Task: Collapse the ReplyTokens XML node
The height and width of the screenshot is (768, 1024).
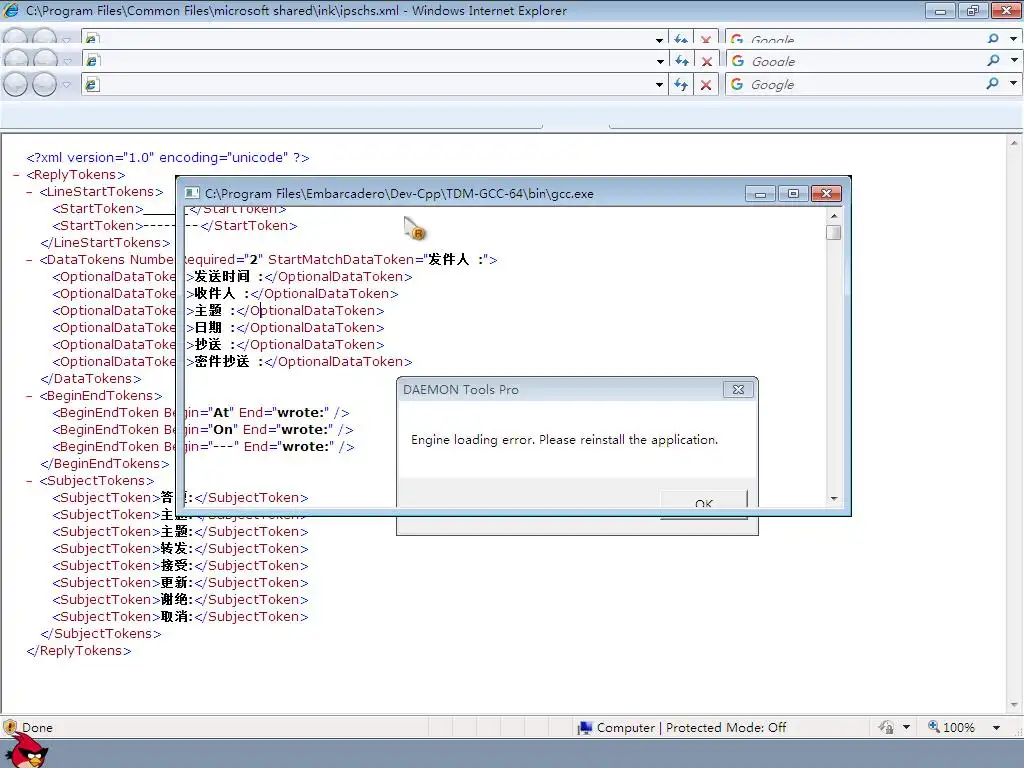Action: (16, 175)
